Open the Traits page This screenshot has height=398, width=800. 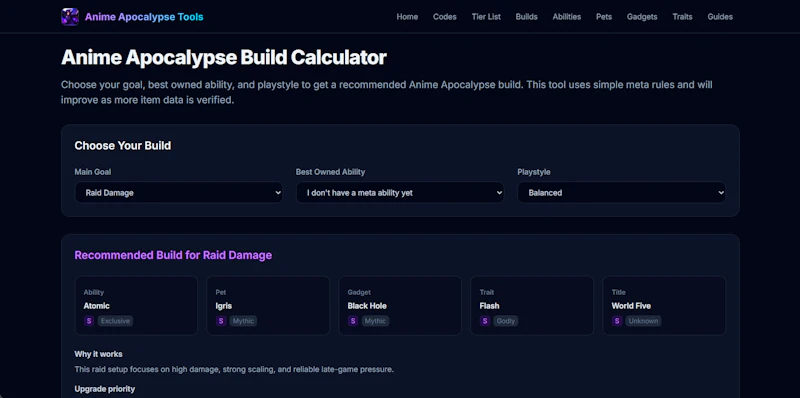point(682,17)
